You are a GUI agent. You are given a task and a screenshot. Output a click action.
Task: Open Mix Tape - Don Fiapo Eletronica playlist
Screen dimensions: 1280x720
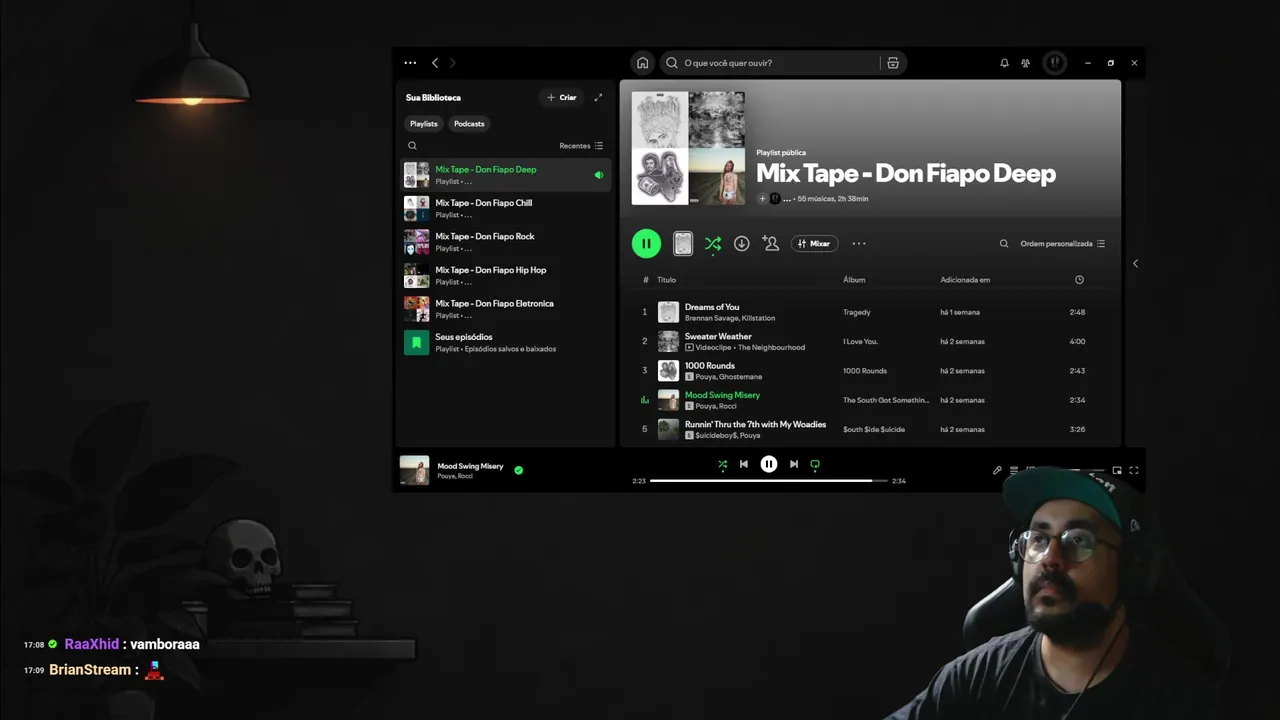pyautogui.click(x=506, y=309)
